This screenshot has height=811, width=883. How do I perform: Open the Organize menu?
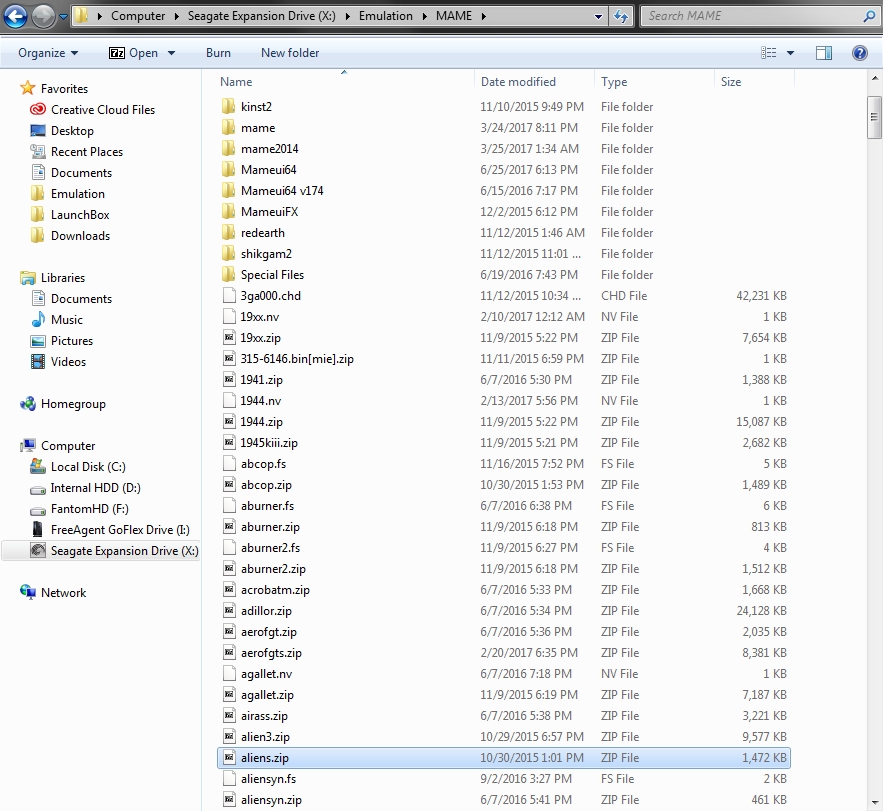48,53
